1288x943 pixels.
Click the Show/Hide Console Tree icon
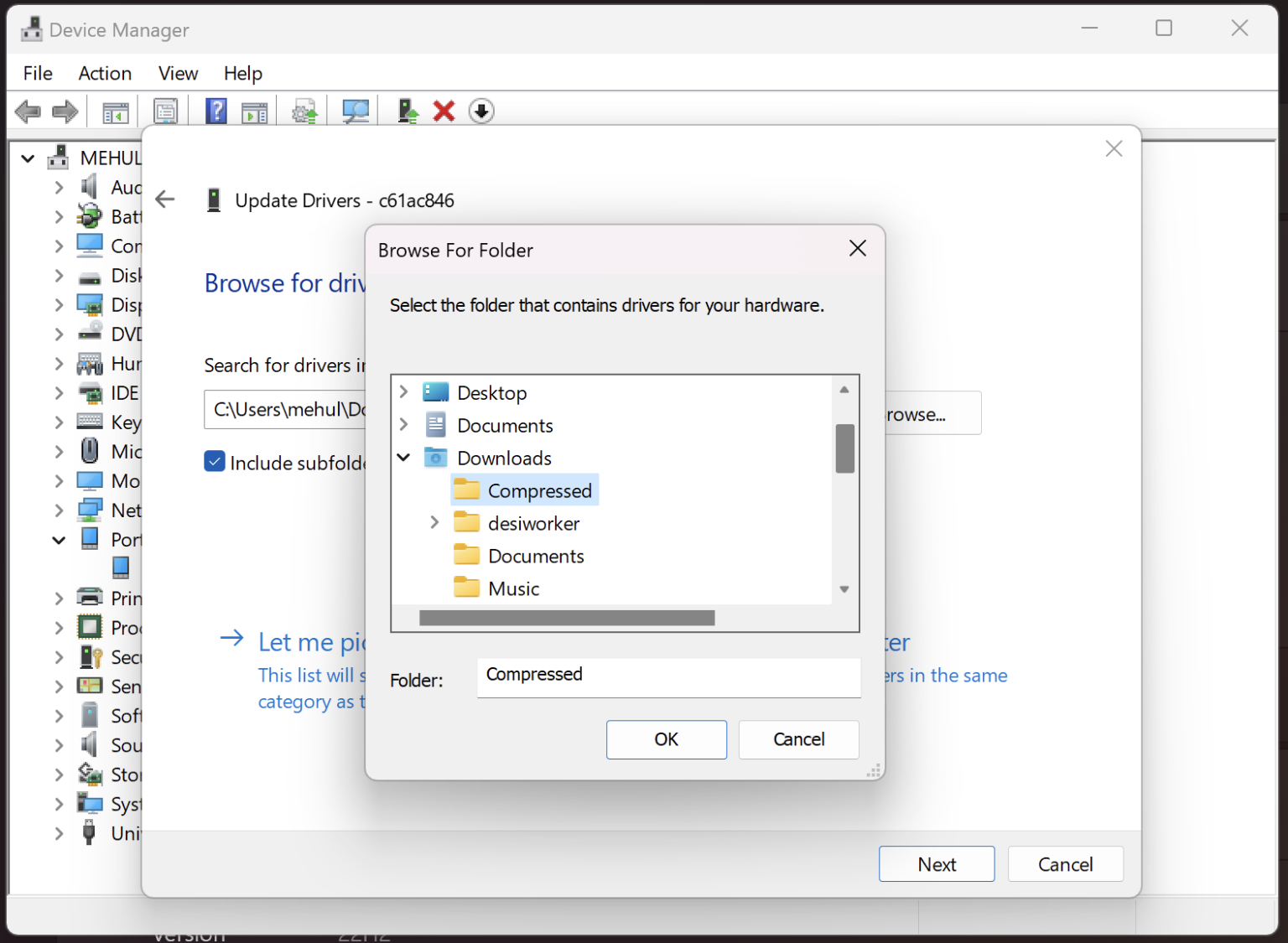pyautogui.click(x=115, y=110)
